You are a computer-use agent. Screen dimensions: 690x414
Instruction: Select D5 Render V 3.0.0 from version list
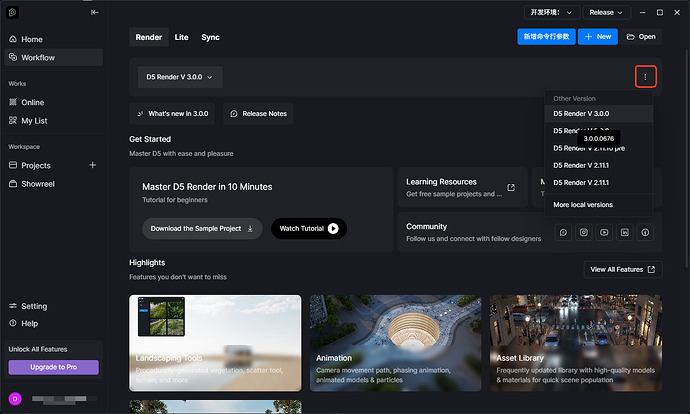pyautogui.click(x=581, y=114)
